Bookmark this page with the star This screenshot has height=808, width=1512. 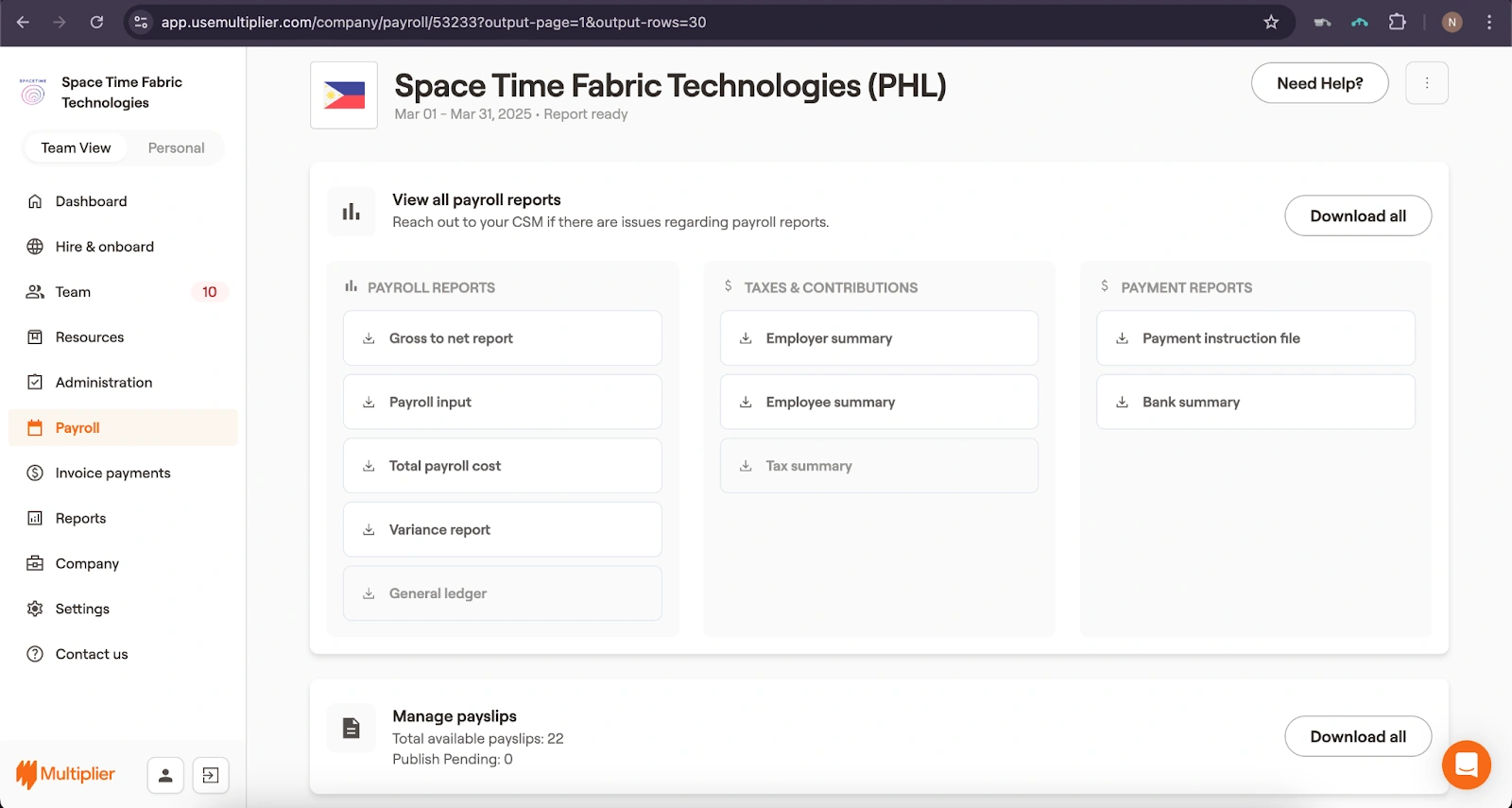click(1271, 22)
